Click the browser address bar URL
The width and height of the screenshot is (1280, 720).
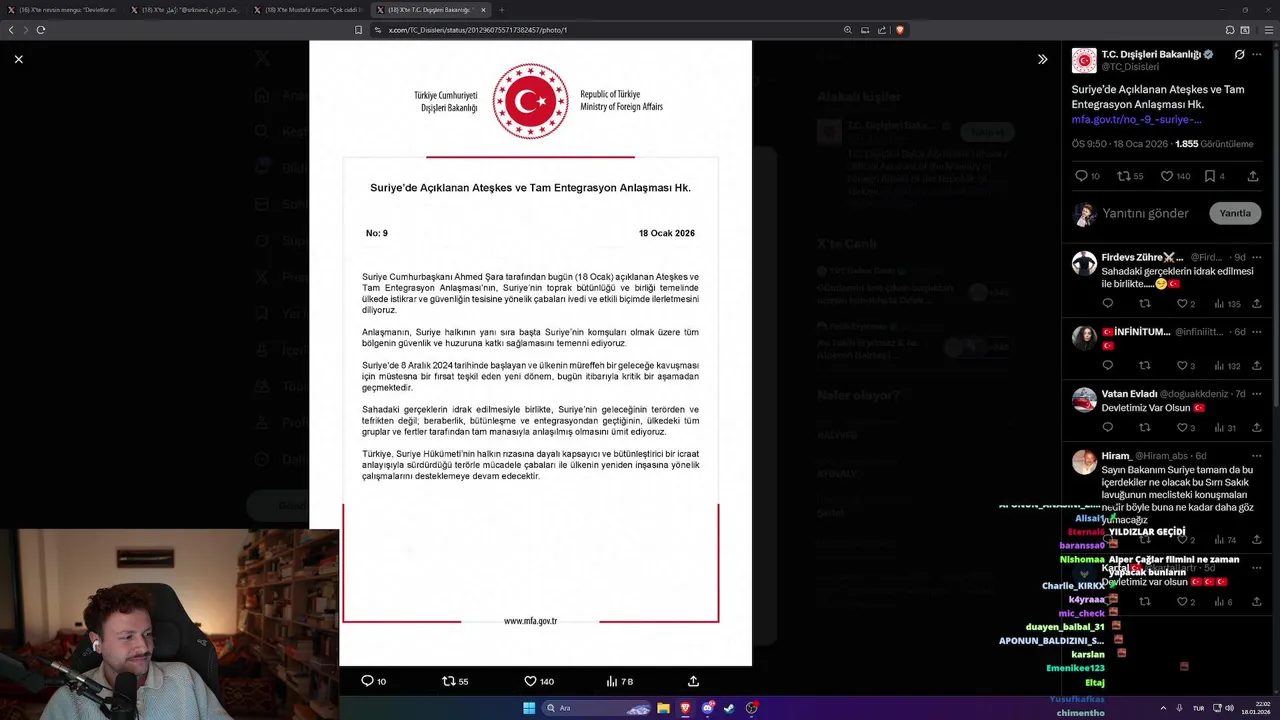tap(477, 30)
